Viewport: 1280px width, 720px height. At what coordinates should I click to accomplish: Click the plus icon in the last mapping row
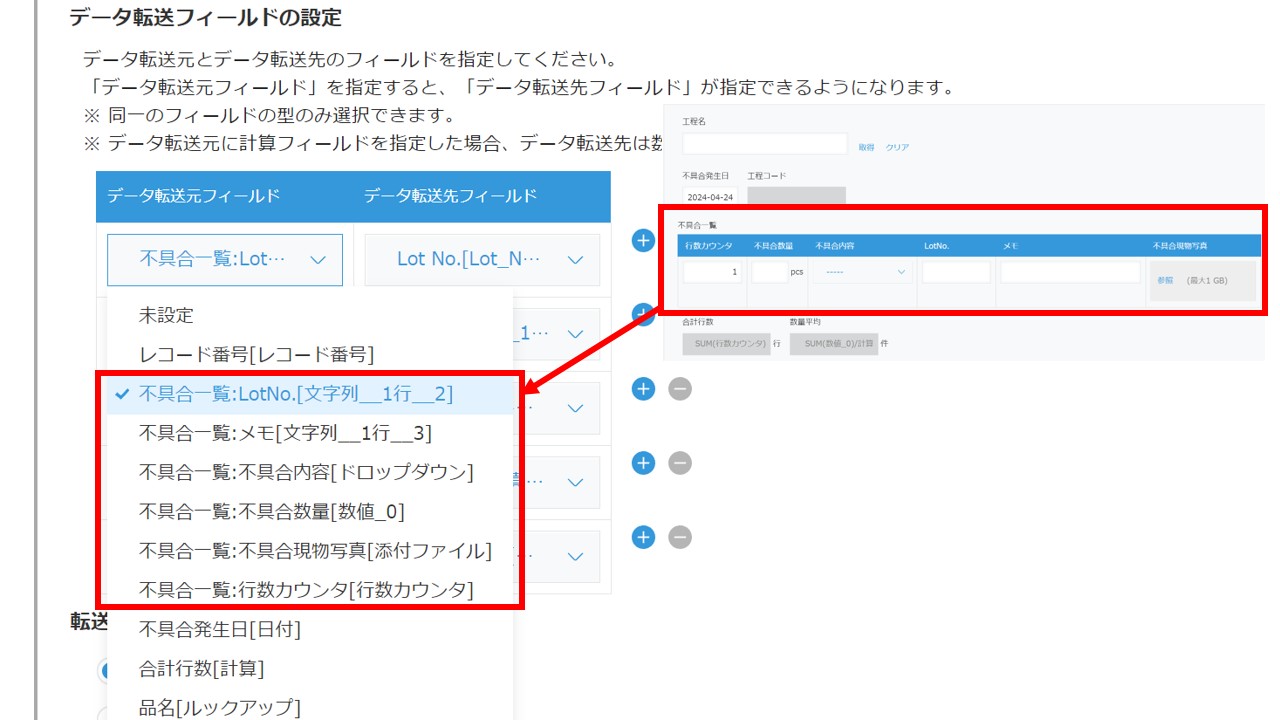[x=643, y=537]
